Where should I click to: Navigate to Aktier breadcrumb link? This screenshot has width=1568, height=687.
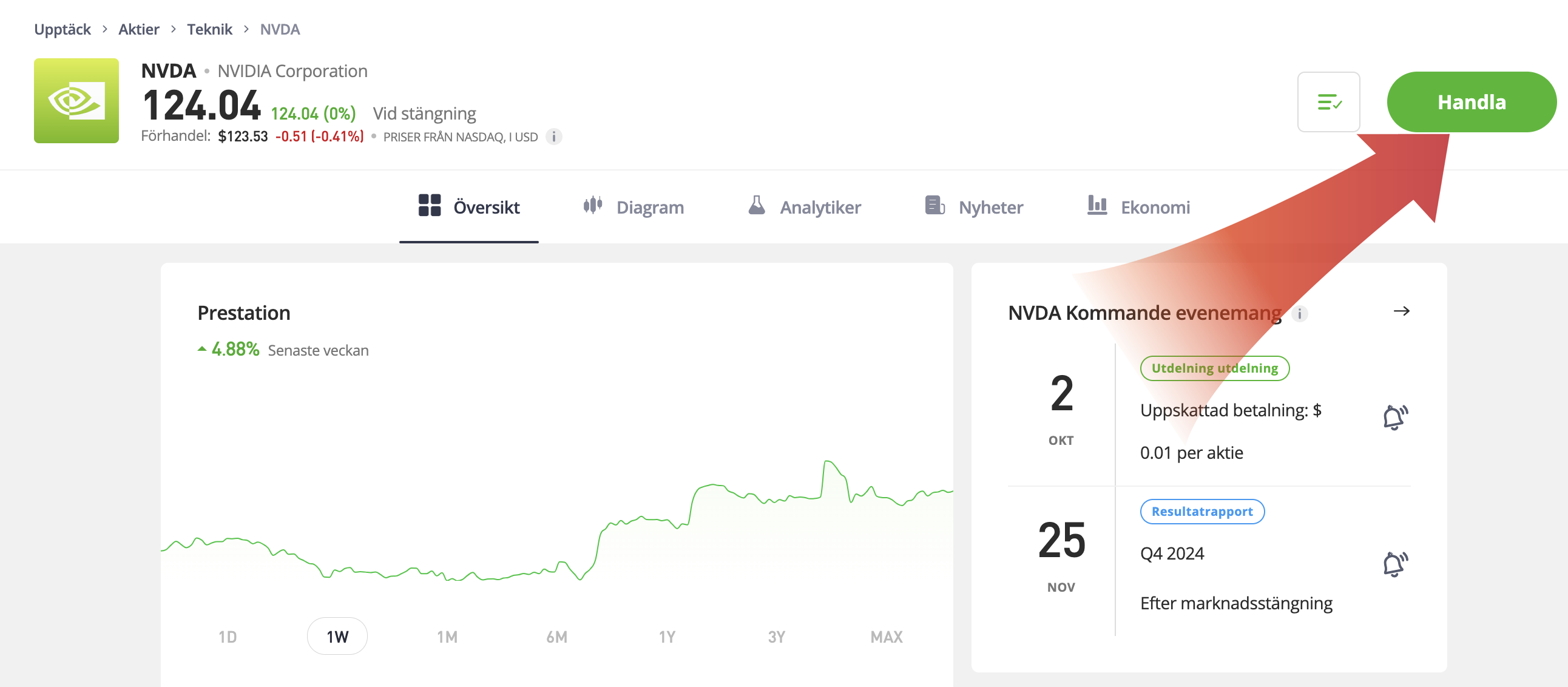139,29
